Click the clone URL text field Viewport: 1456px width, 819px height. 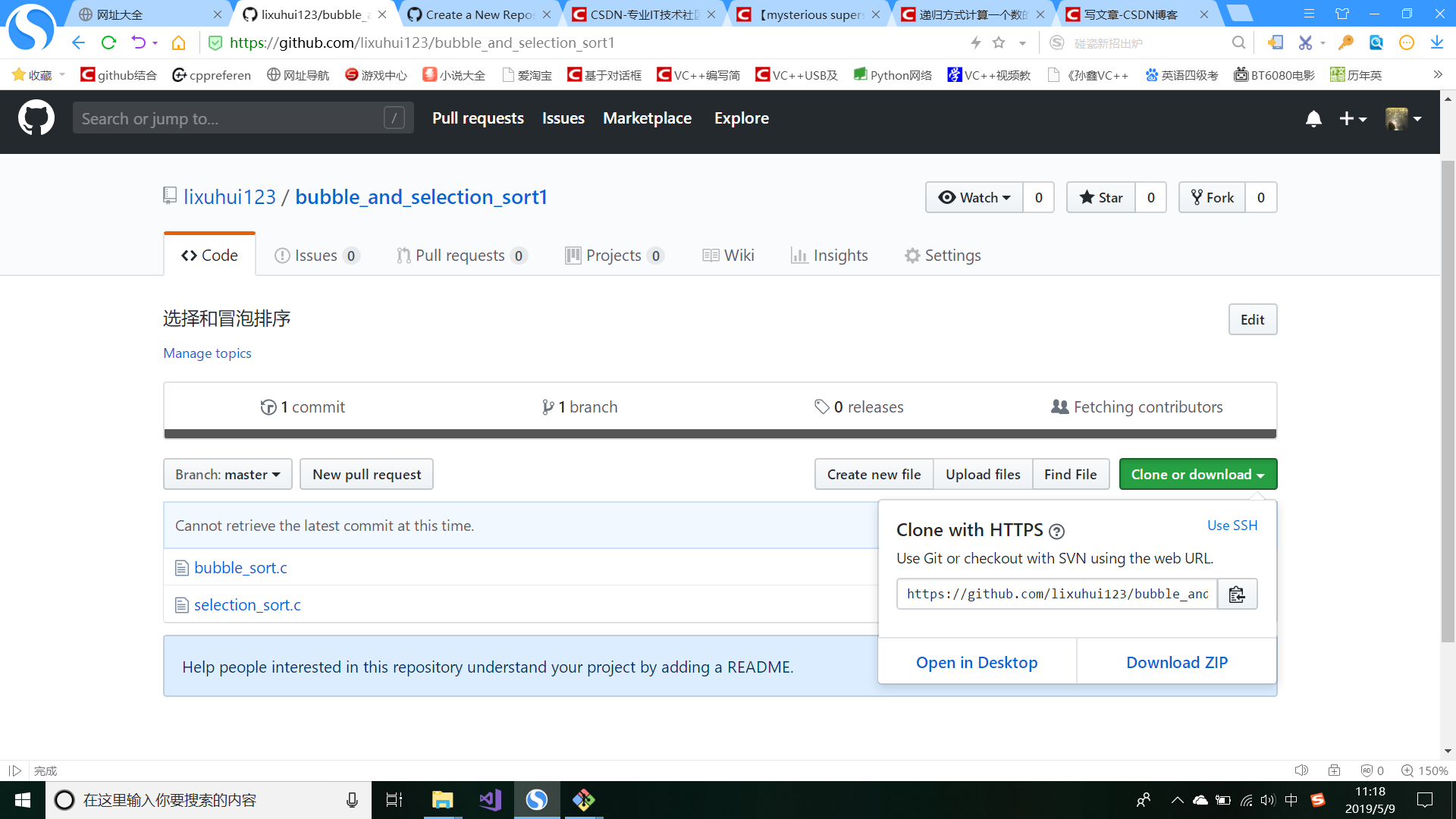(x=1057, y=594)
